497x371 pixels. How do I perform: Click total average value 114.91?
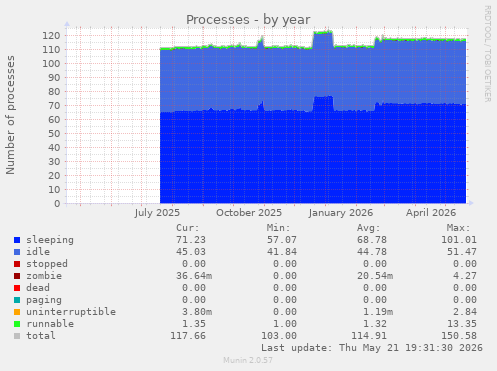(369, 336)
